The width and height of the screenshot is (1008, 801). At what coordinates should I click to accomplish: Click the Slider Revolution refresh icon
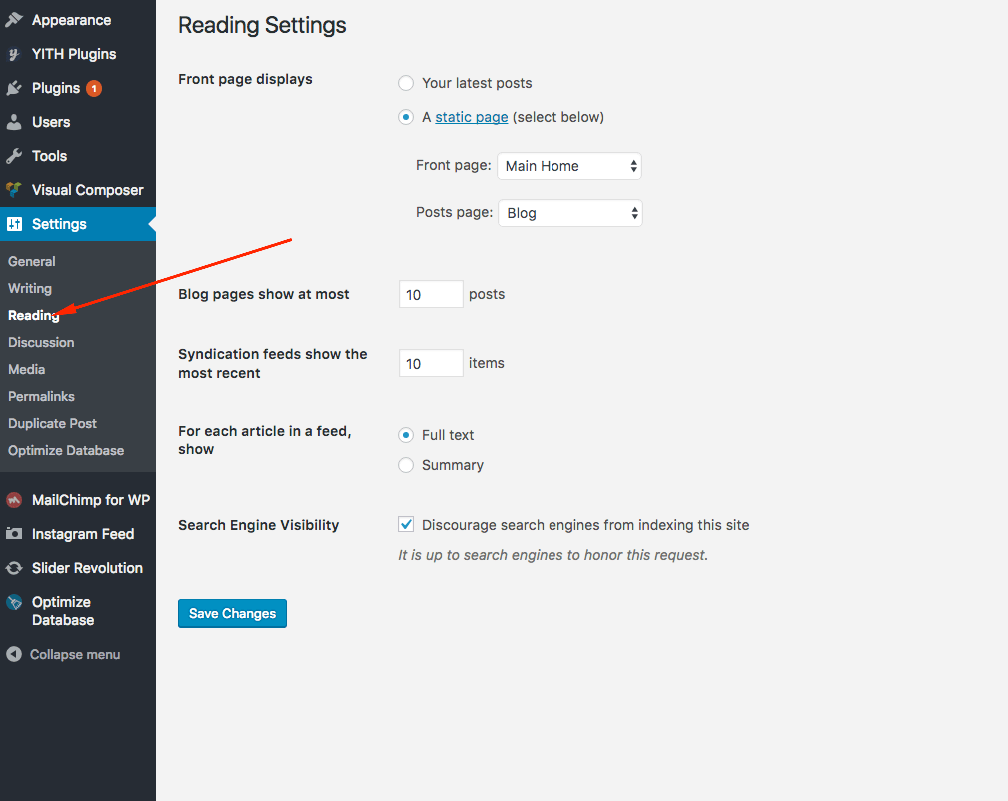(14, 568)
